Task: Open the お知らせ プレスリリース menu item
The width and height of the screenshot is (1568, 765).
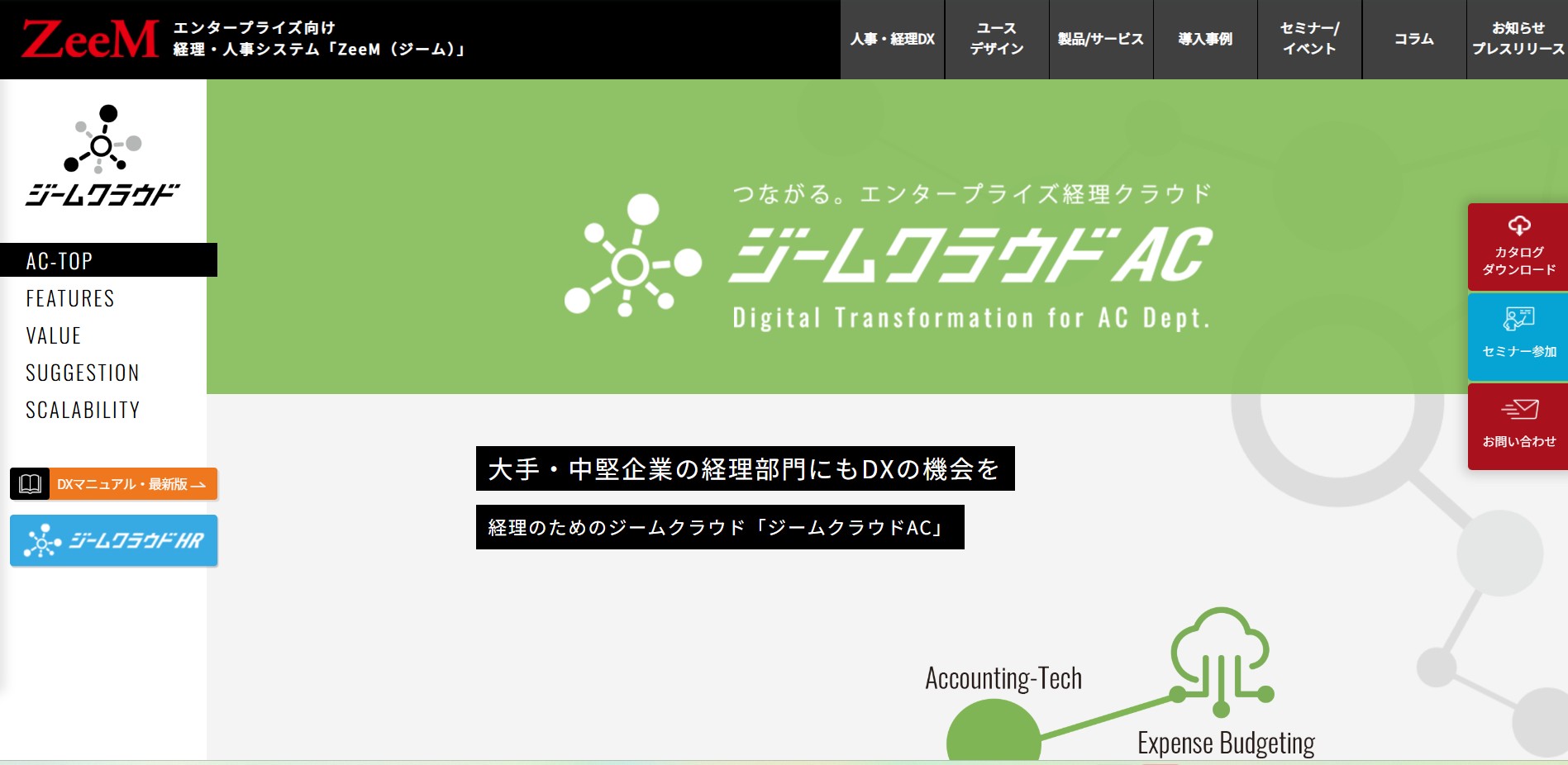Action: click(1518, 40)
